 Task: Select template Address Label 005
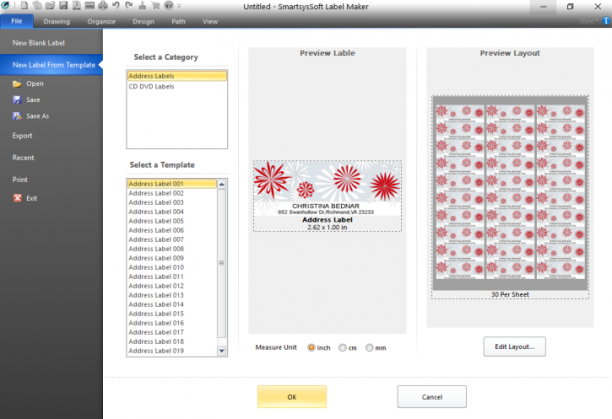tap(172, 221)
